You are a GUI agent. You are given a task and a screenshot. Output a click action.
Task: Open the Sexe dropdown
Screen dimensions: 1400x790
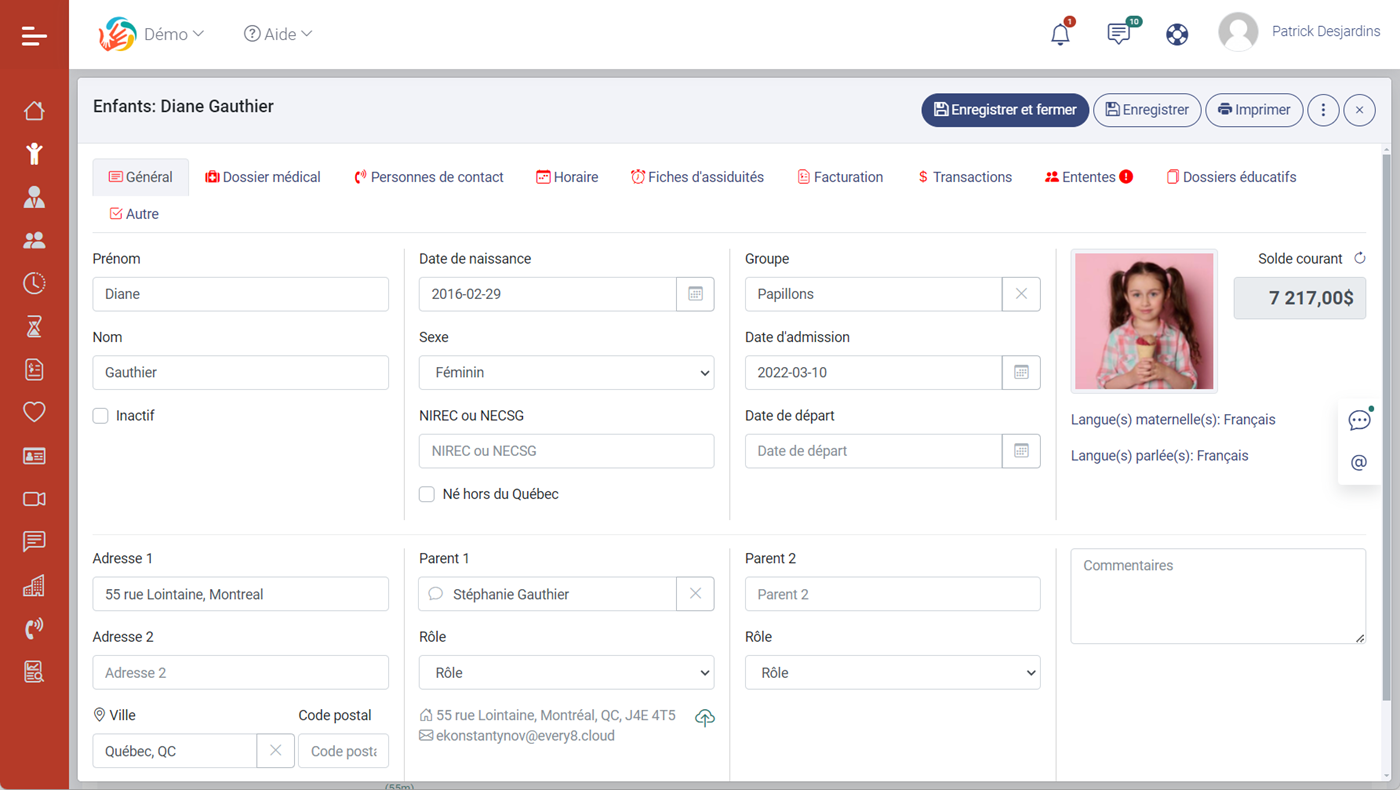[x=566, y=372]
